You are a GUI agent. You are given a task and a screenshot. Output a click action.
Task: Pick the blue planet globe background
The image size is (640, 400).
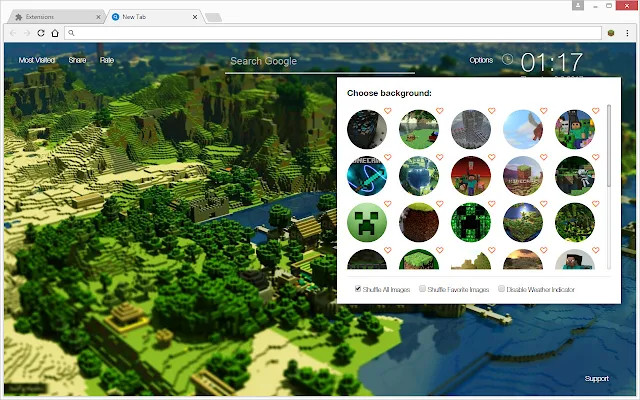coord(419,176)
